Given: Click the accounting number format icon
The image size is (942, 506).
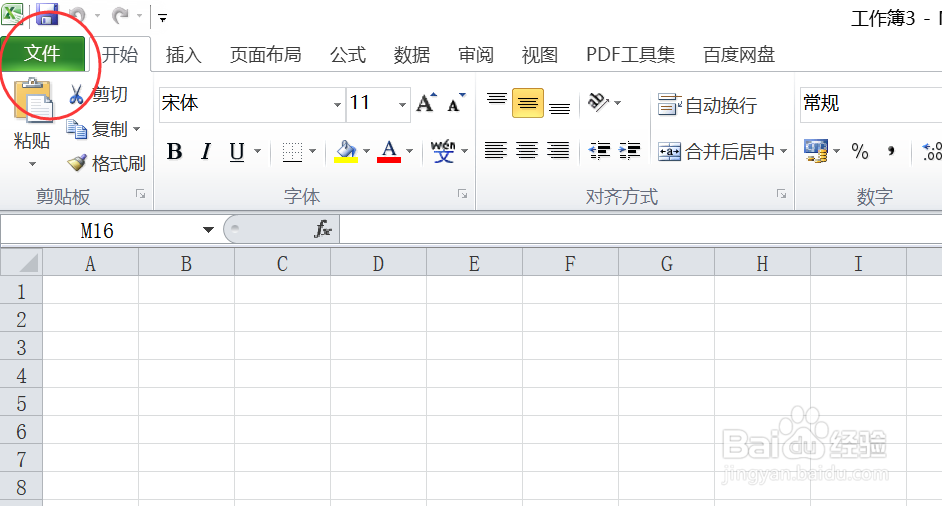Looking at the screenshot, I should pos(816,151).
